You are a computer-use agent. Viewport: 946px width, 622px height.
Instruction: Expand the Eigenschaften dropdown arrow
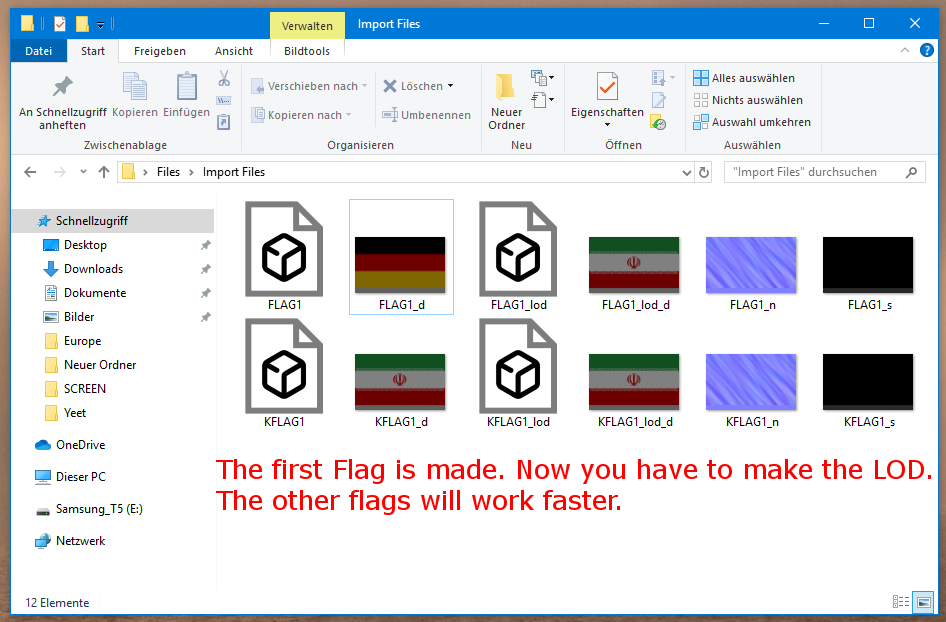[607, 125]
